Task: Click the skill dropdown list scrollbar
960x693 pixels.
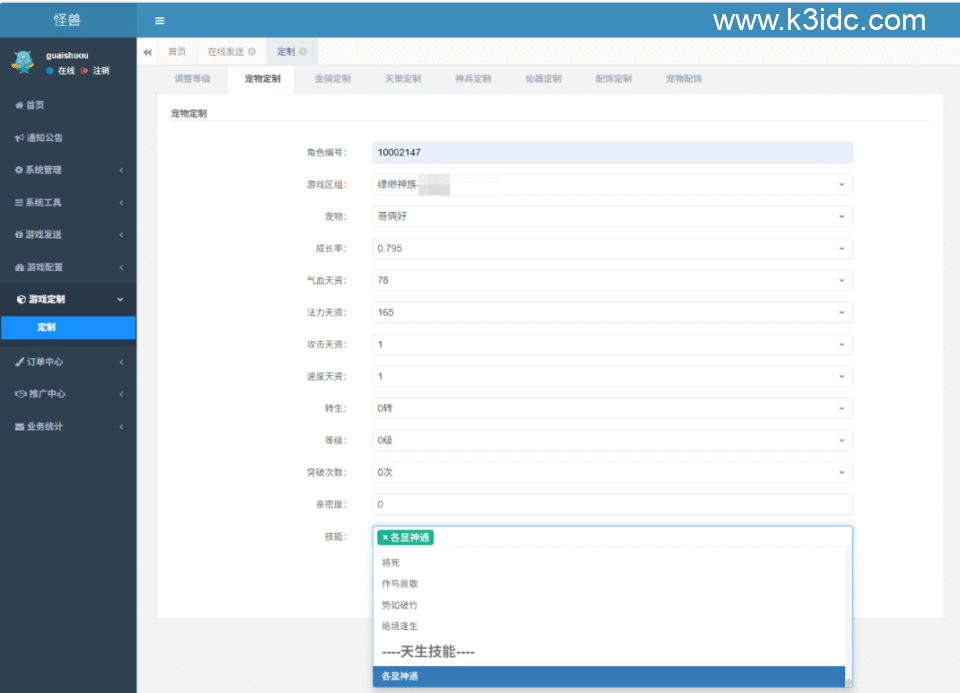Action: coord(849,620)
